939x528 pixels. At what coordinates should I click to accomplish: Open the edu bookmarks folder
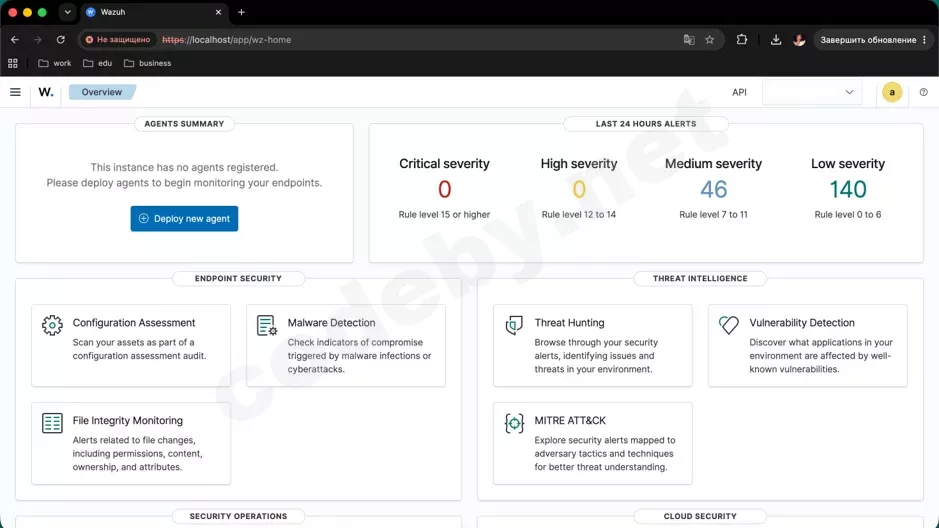click(98, 63)
